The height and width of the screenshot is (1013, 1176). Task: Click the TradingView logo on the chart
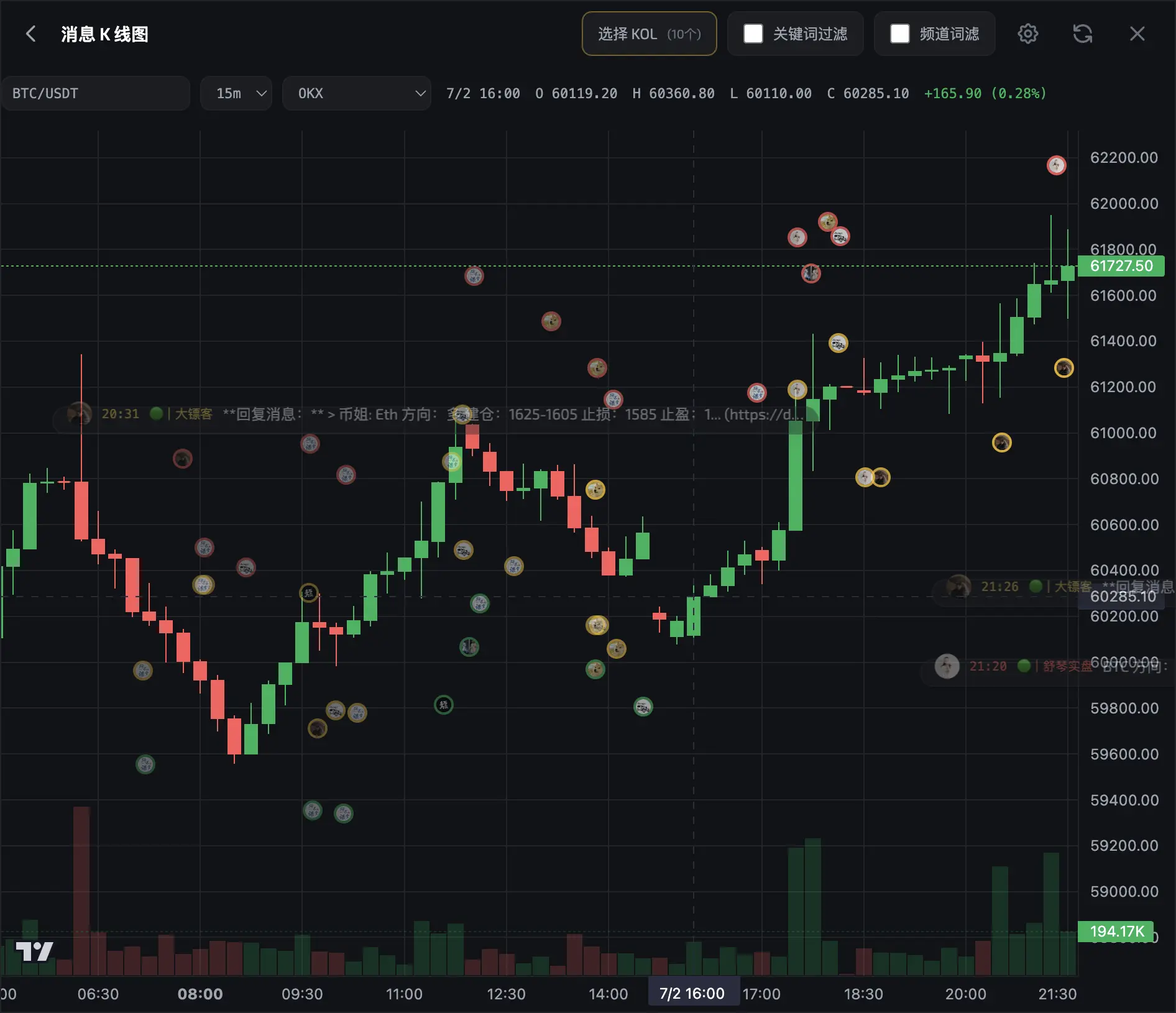click(34, 951)
